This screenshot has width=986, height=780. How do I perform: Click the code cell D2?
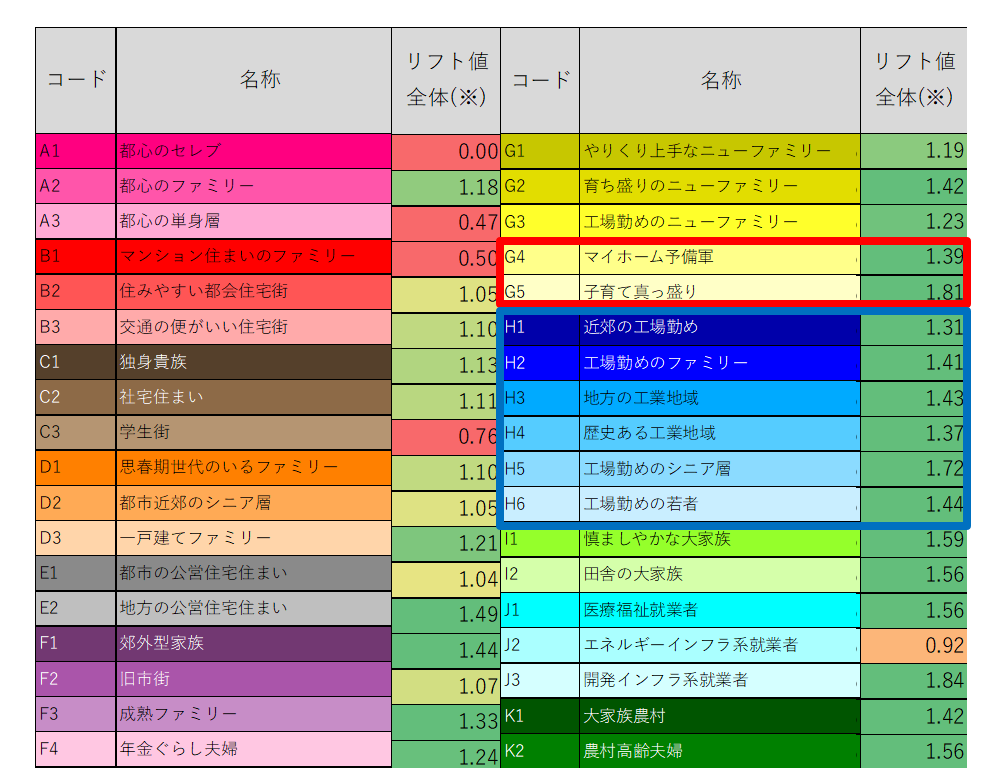click(75, 503)
